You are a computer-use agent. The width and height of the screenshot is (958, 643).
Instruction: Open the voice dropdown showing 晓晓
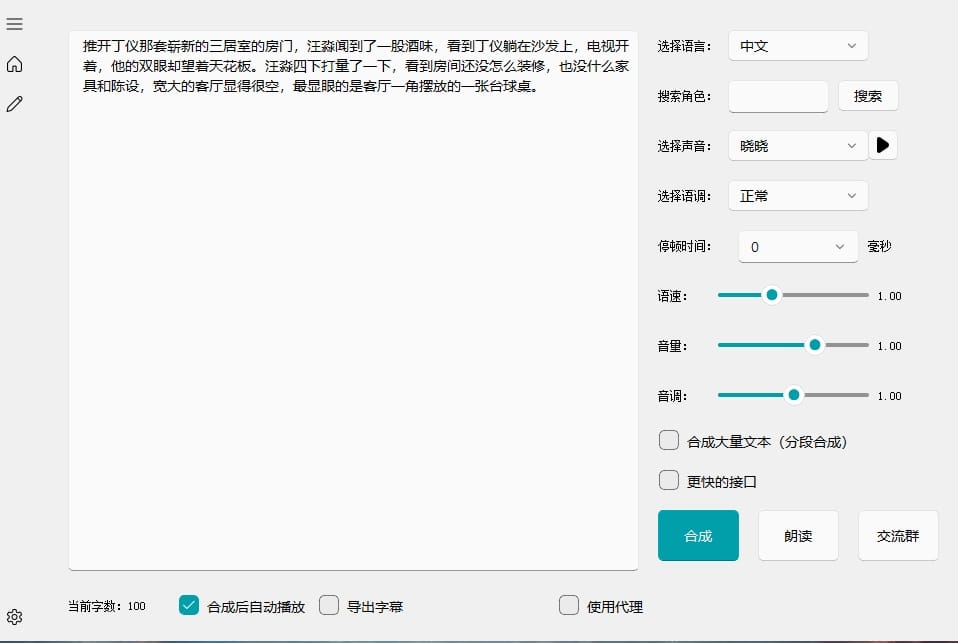coord(797,145)
